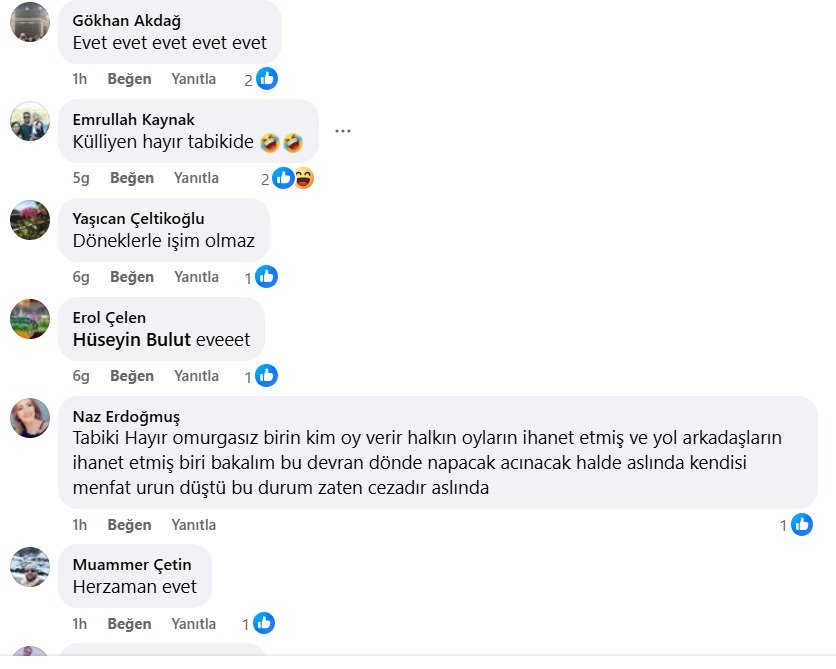Click thumbs-up reaction on Yaşıcan Çeltikoğlu's comment
The width and height of the screenshot is (836, 669).
[x=266, y=277]
